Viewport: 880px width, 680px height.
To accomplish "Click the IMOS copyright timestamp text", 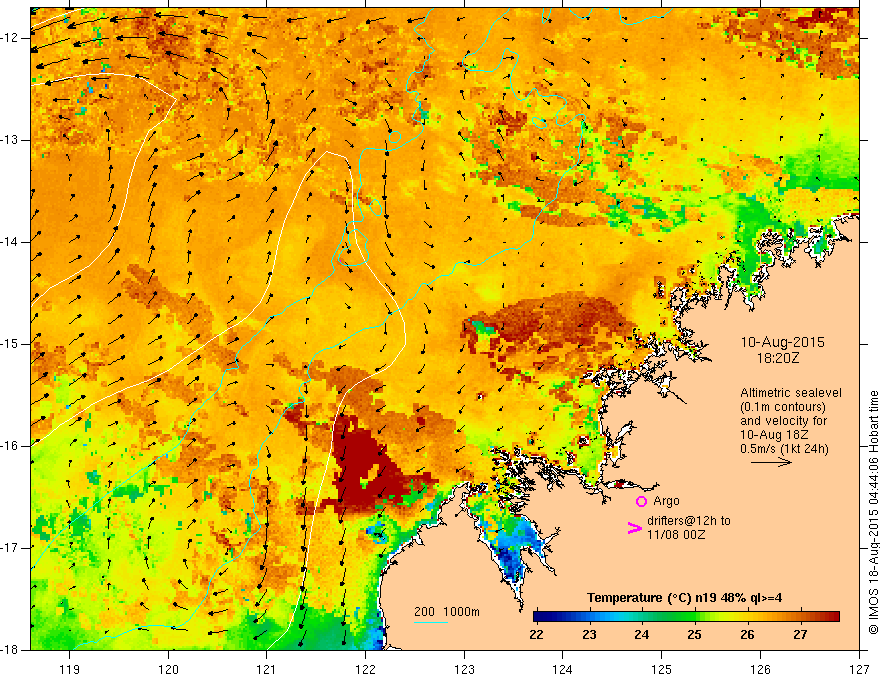I will pos(873,513).
